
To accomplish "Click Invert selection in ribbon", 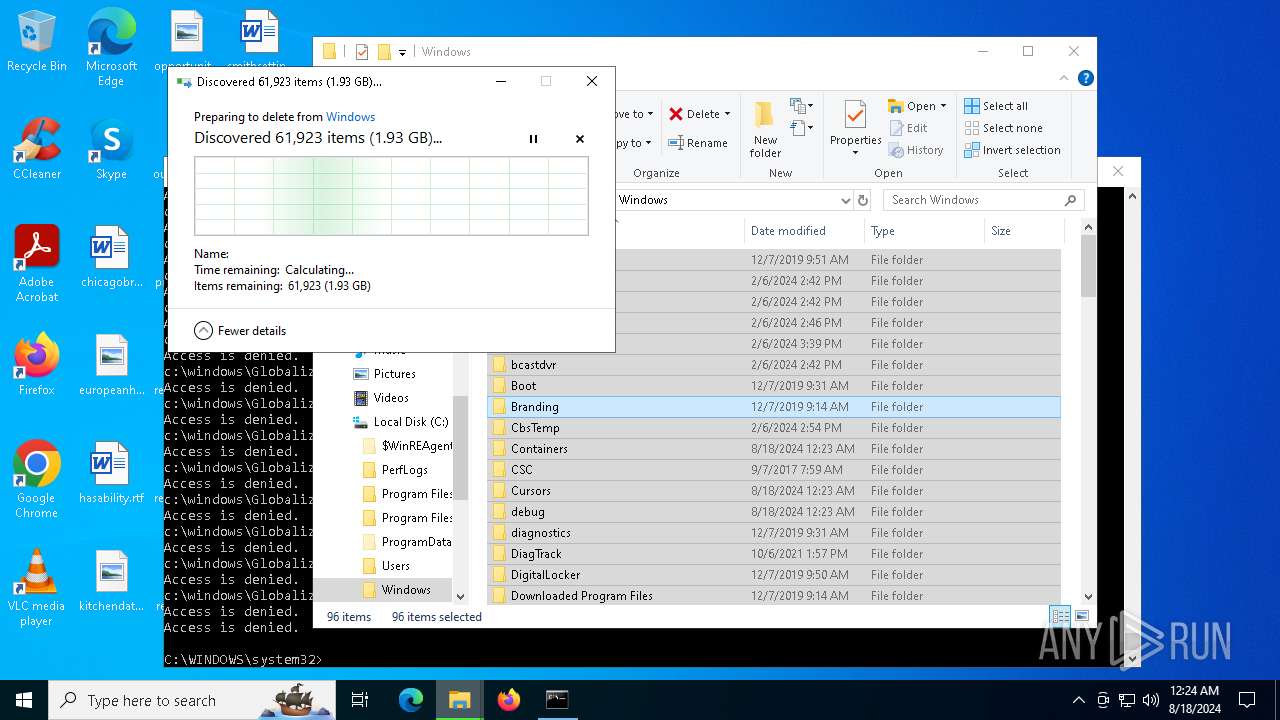I will point(1012,150).
